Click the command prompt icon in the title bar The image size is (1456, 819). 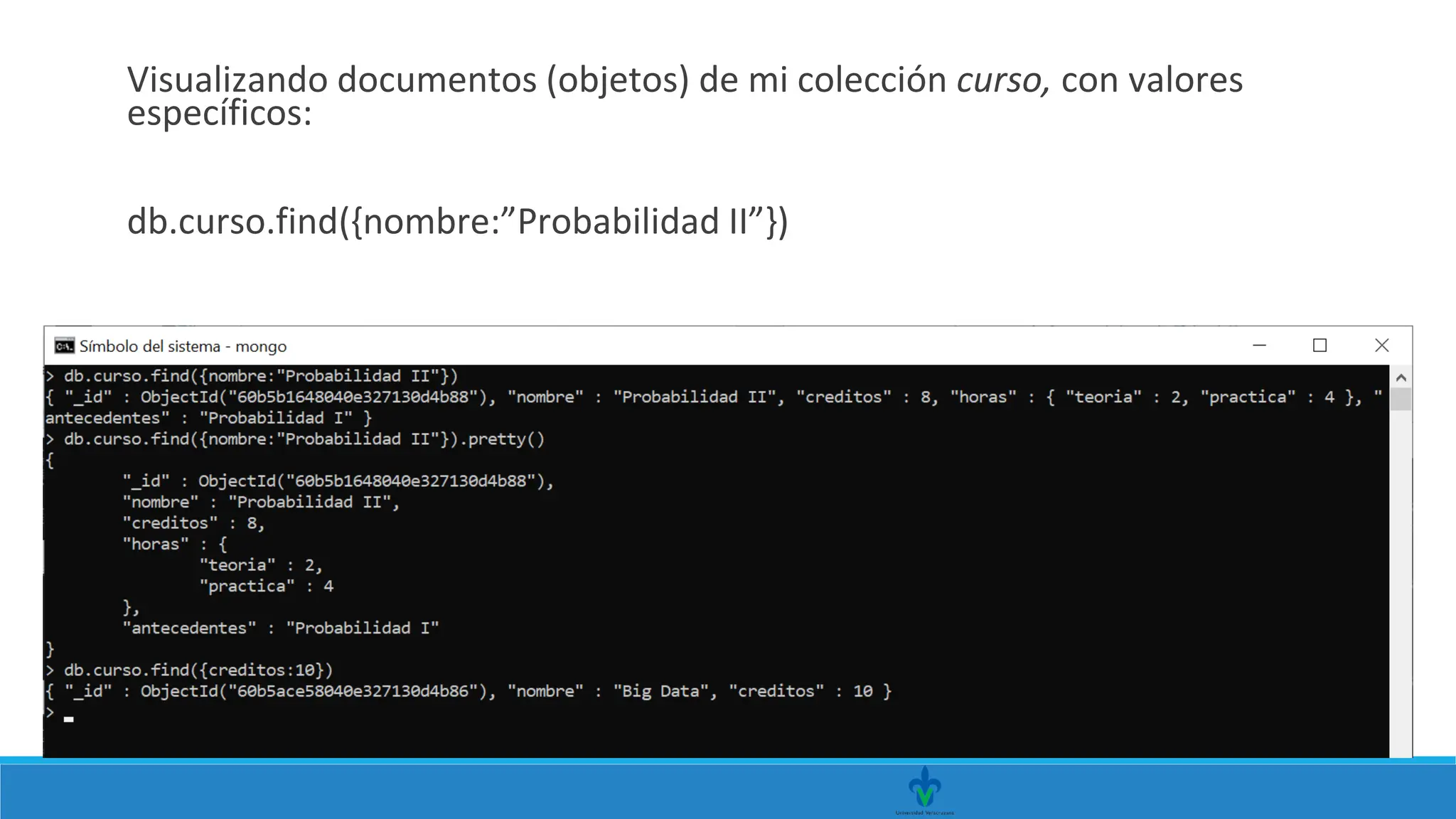pos(65,346)
